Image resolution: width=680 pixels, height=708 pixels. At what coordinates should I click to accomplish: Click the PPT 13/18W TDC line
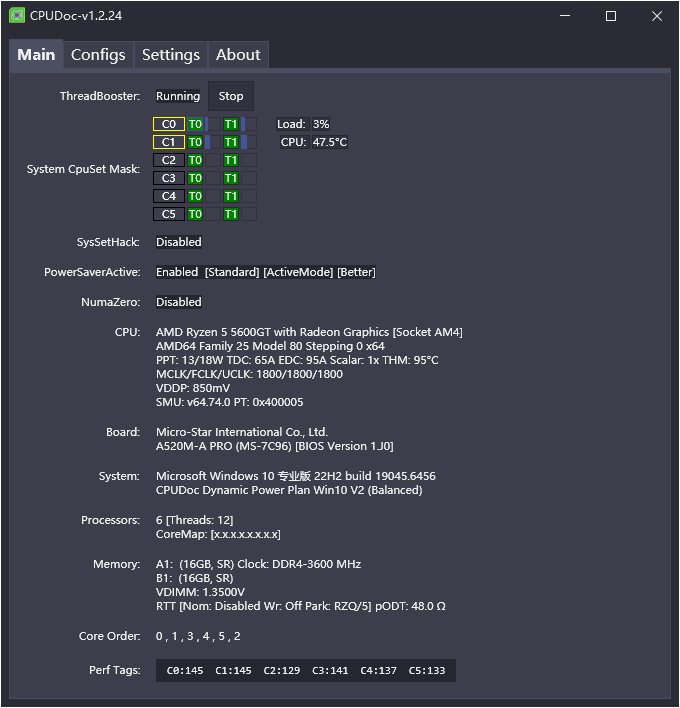(297, 360)
